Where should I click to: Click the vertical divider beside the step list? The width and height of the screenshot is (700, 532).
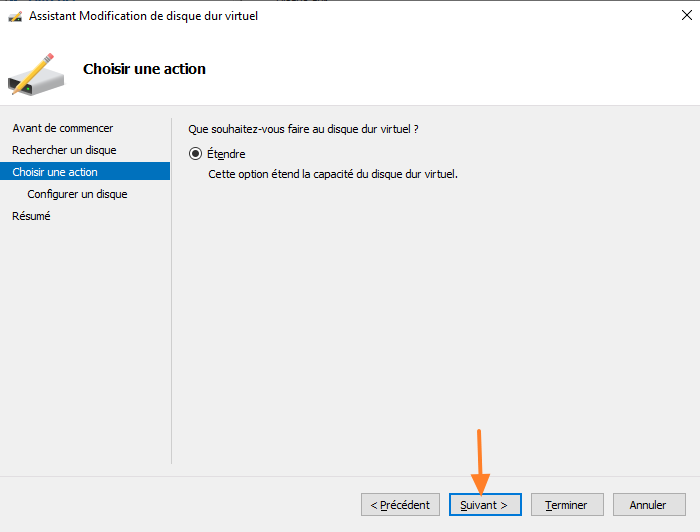tap(172, 290)
